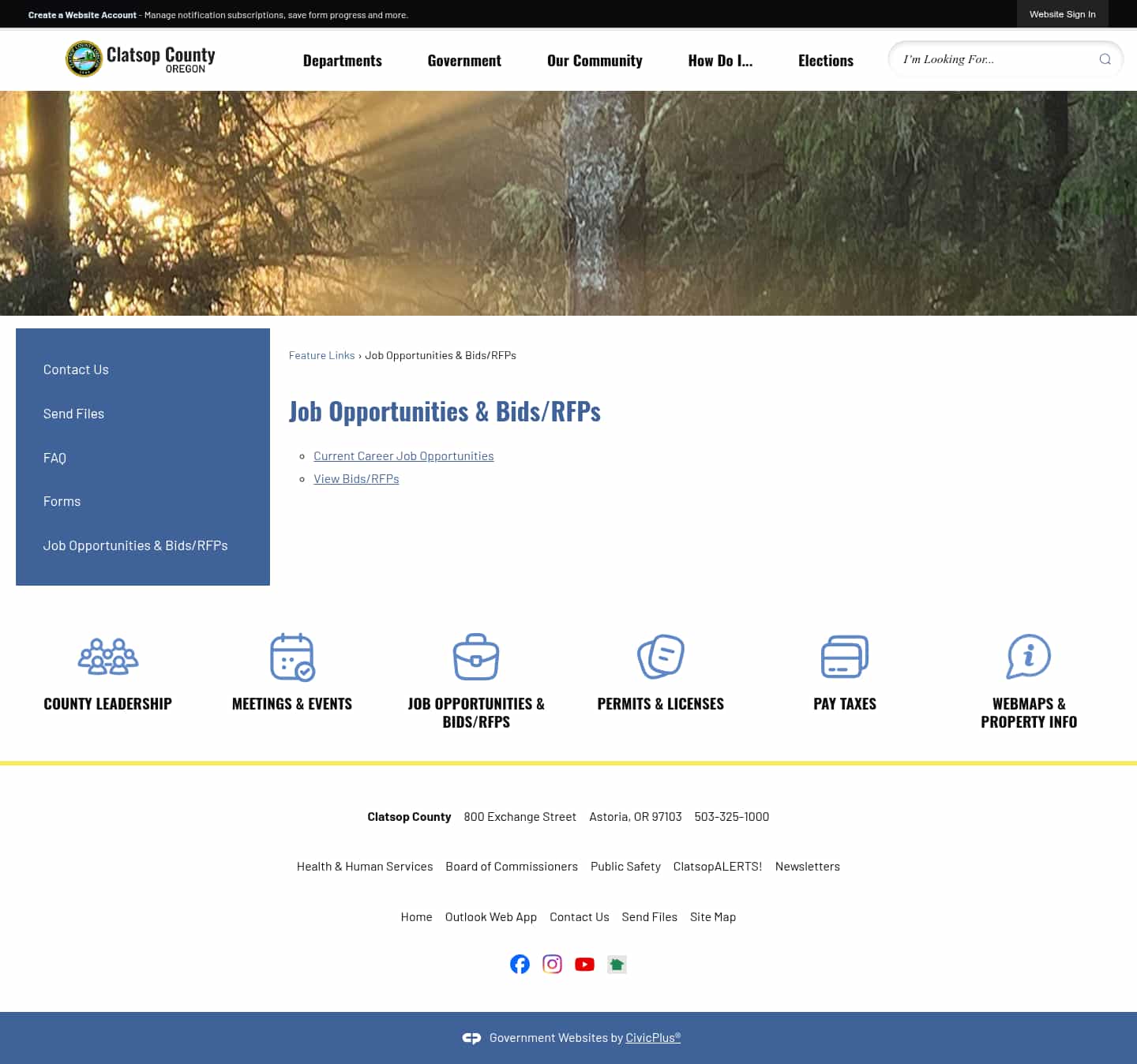The width and height of the screenshot is (1137, 1064).
Task: Open the How Do I... menu
Action: click(720, 60)
